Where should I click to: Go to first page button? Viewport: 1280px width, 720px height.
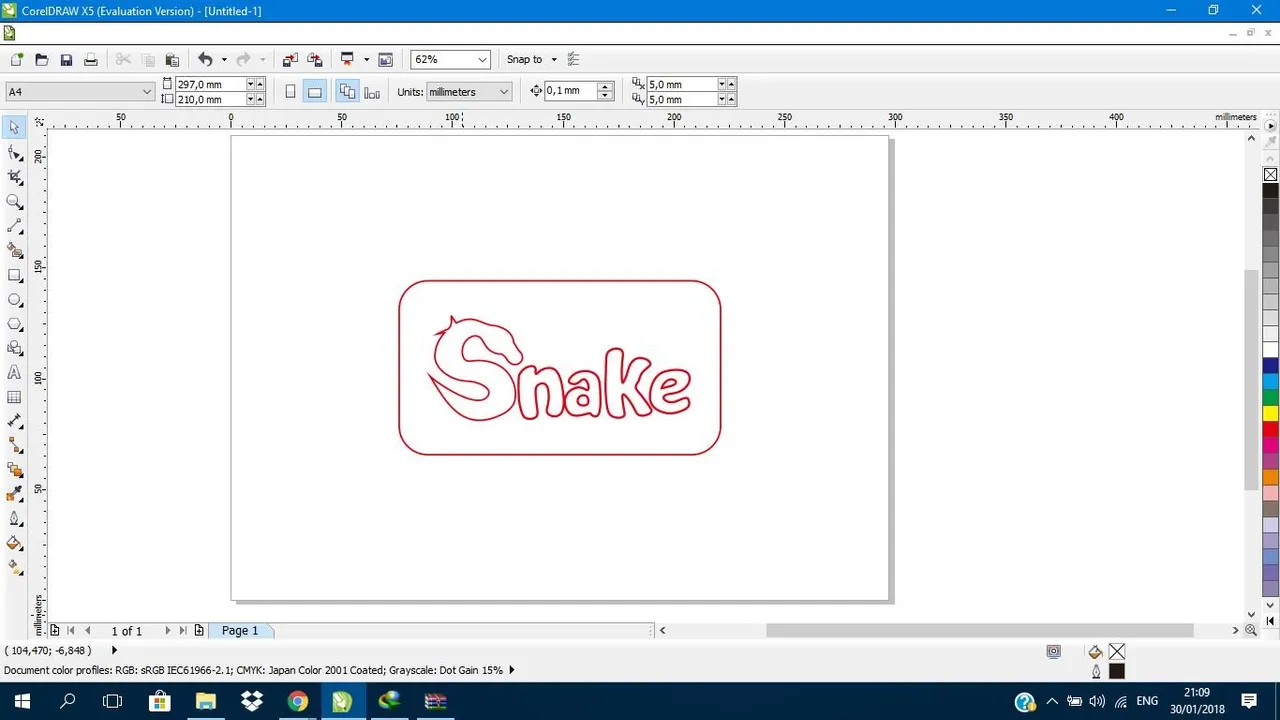point(70,631)
